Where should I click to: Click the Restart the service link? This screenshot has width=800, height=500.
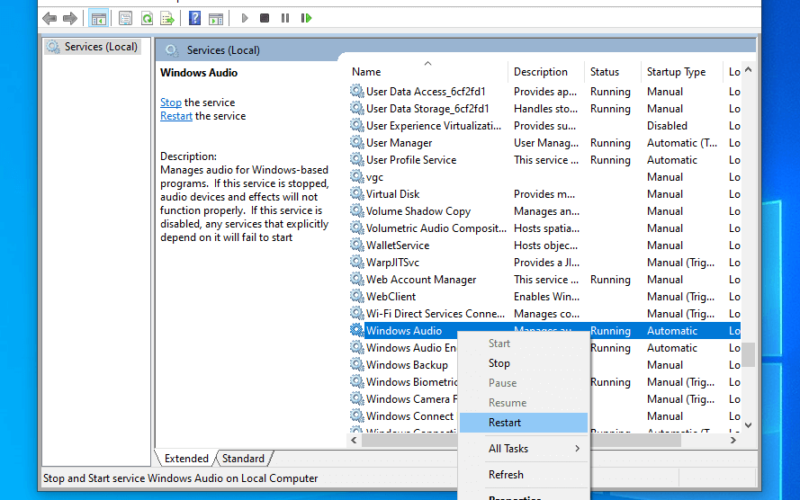point(176,116)
